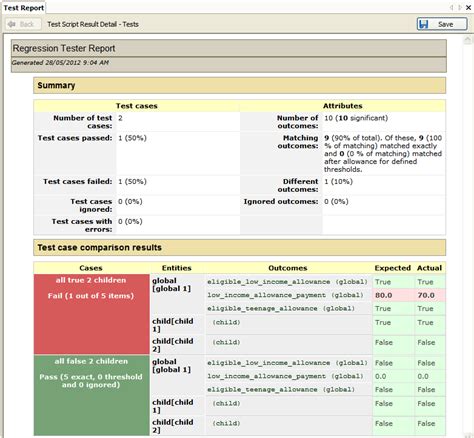Select the Test Report tab
The height and width of the screenshot is (438, 474).
tap(23, 8)
